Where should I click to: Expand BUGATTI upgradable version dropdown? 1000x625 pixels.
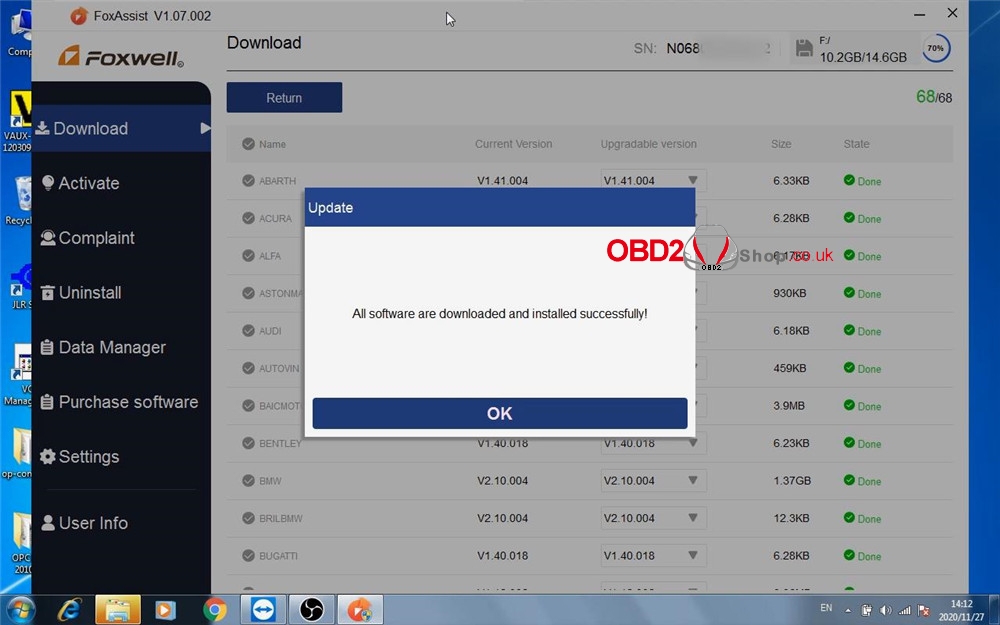click(x=692, y=556)
